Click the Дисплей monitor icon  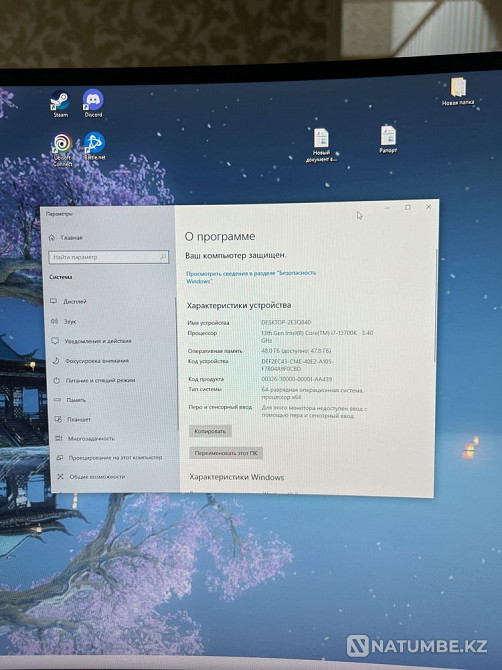coord(53,301)
